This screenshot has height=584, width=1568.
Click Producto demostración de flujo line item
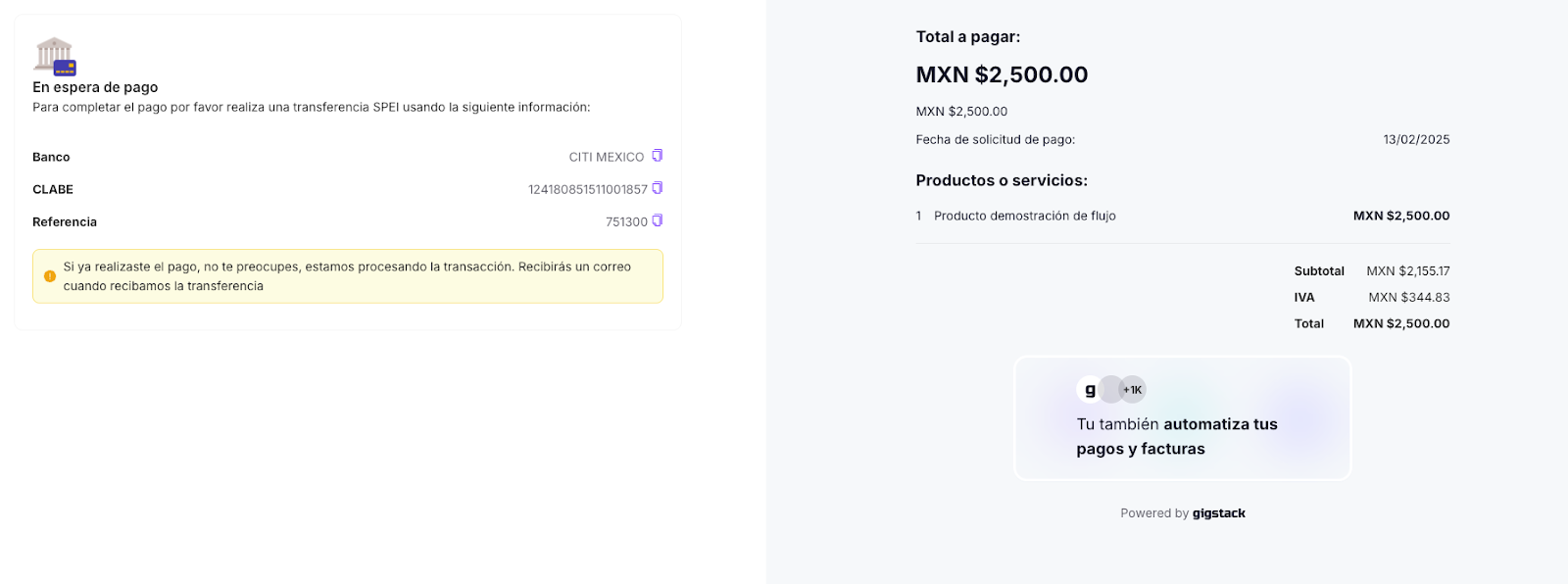click(1025, 216)
